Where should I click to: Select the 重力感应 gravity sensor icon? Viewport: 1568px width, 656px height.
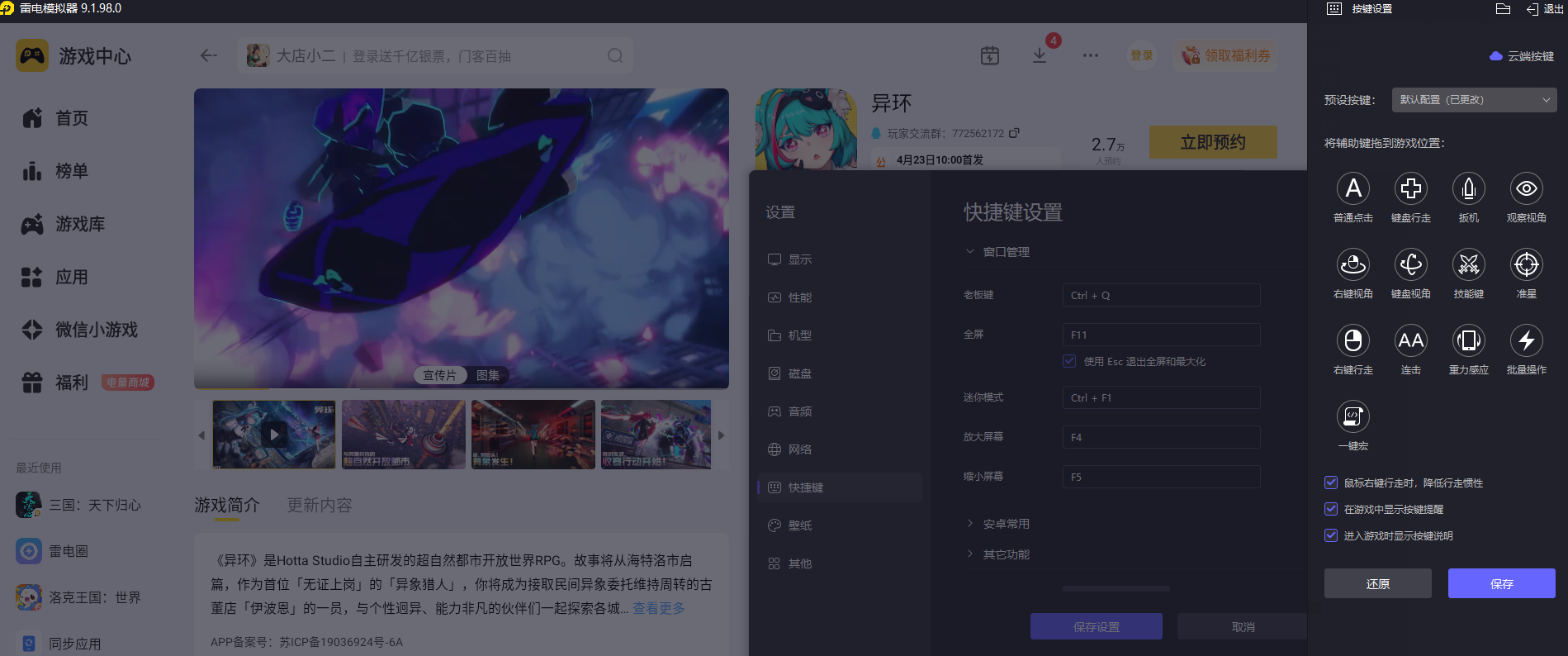coord(1468,340)
